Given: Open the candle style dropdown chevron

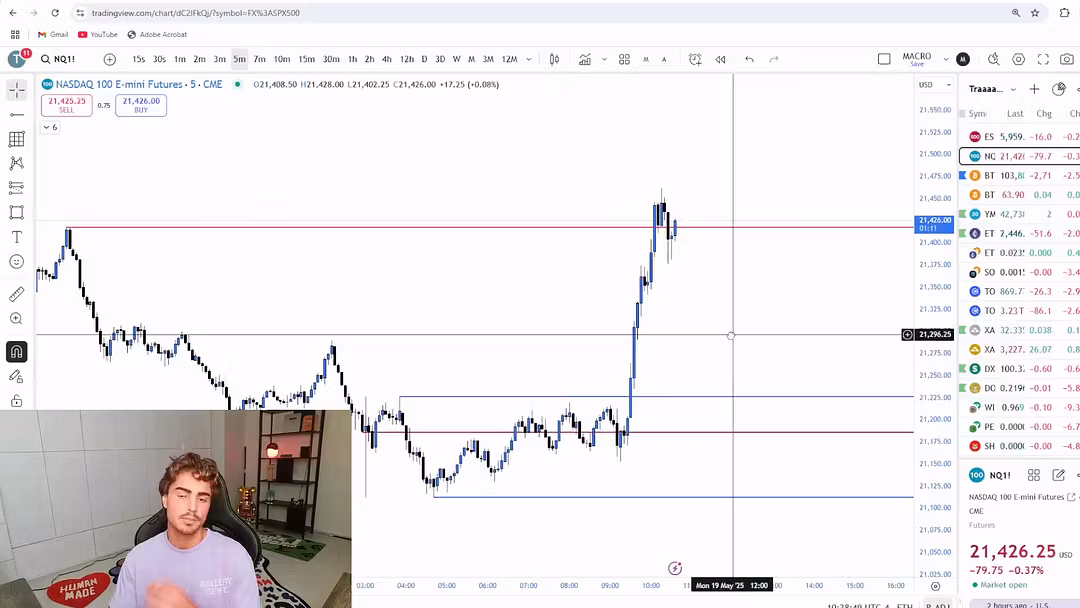Looking at the screenshot, I should 604,59.
